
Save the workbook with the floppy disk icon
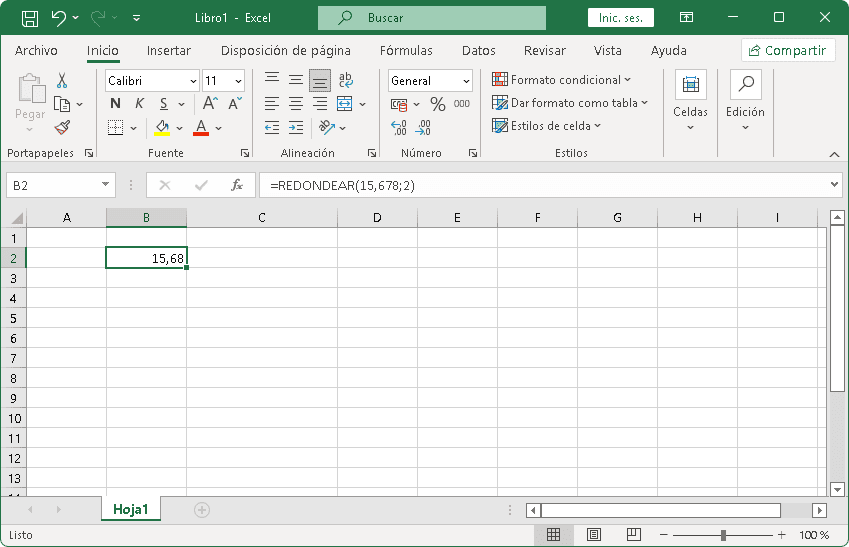30,18
